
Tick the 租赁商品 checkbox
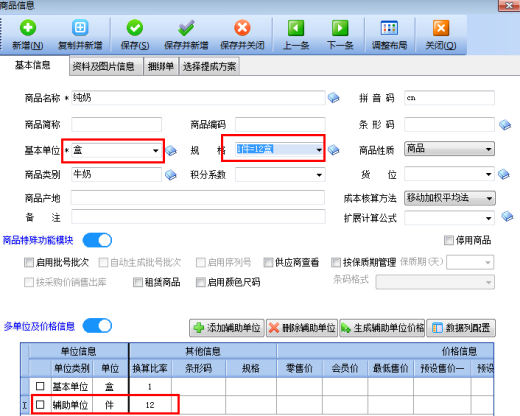pos(138,282)
